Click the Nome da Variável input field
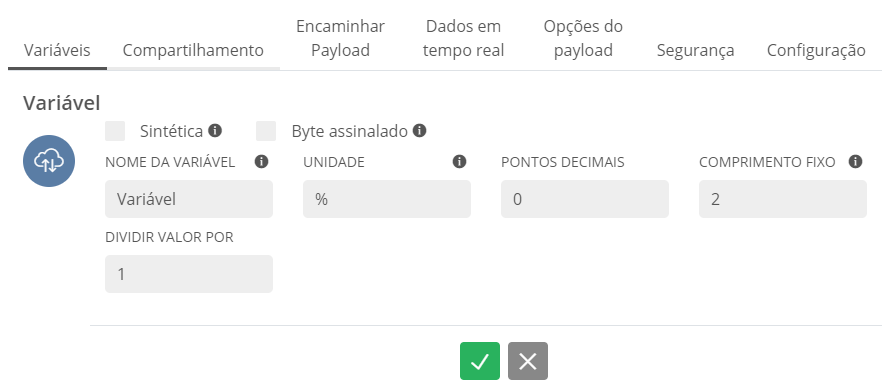This screenshot has height=389, width=896. [189, 199]
